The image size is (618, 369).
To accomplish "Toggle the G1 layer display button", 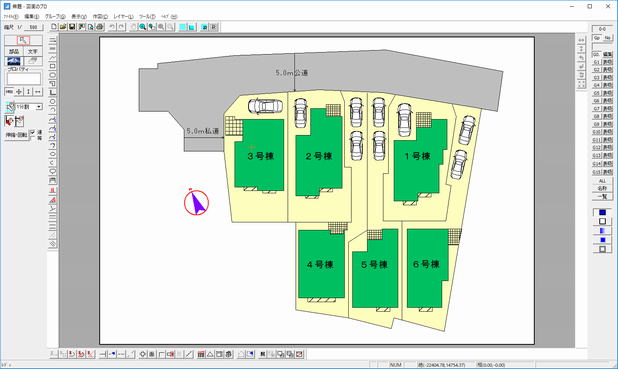I will tap(607, 62).
